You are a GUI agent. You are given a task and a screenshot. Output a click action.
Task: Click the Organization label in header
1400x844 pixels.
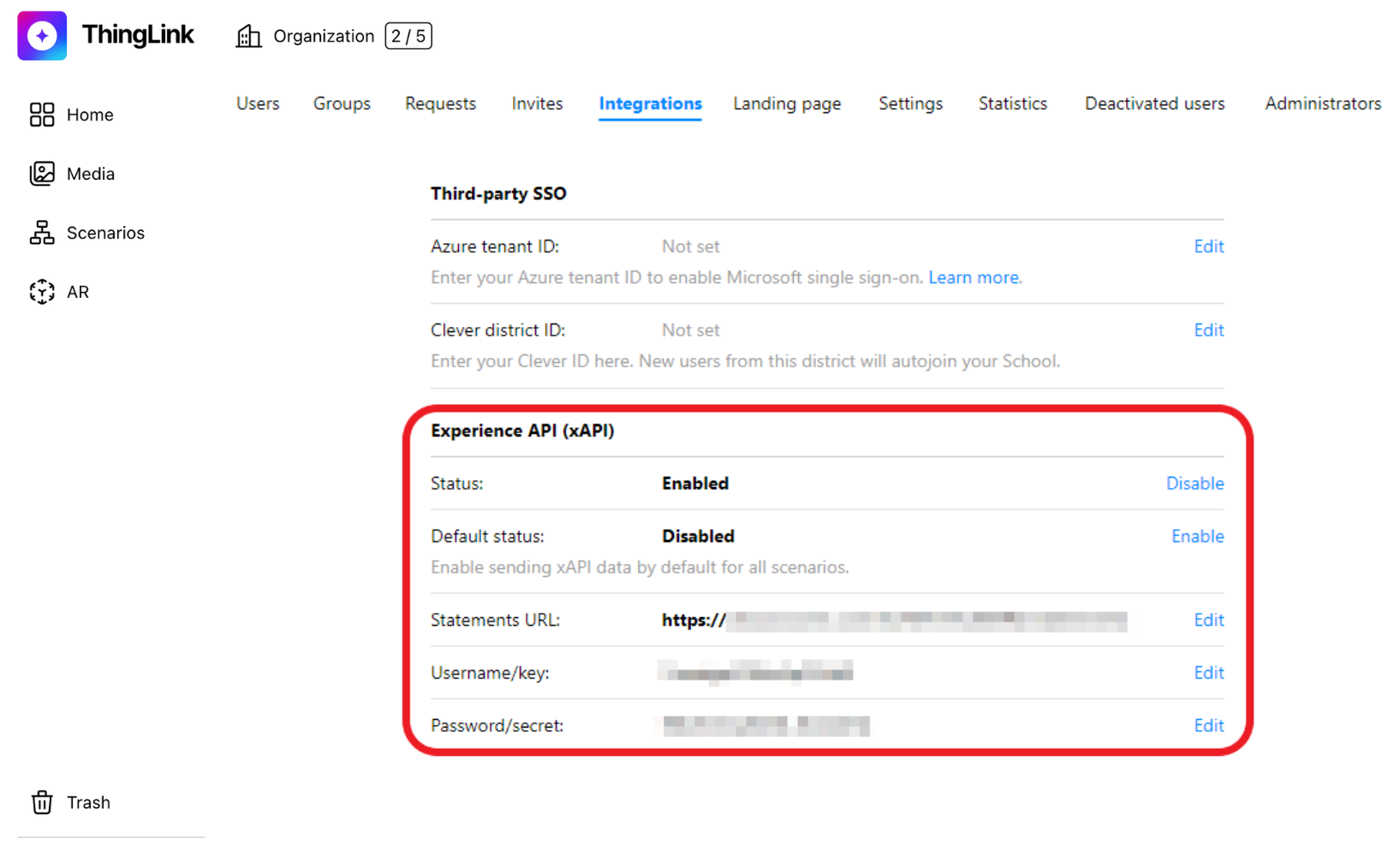[x=324, y=36]
